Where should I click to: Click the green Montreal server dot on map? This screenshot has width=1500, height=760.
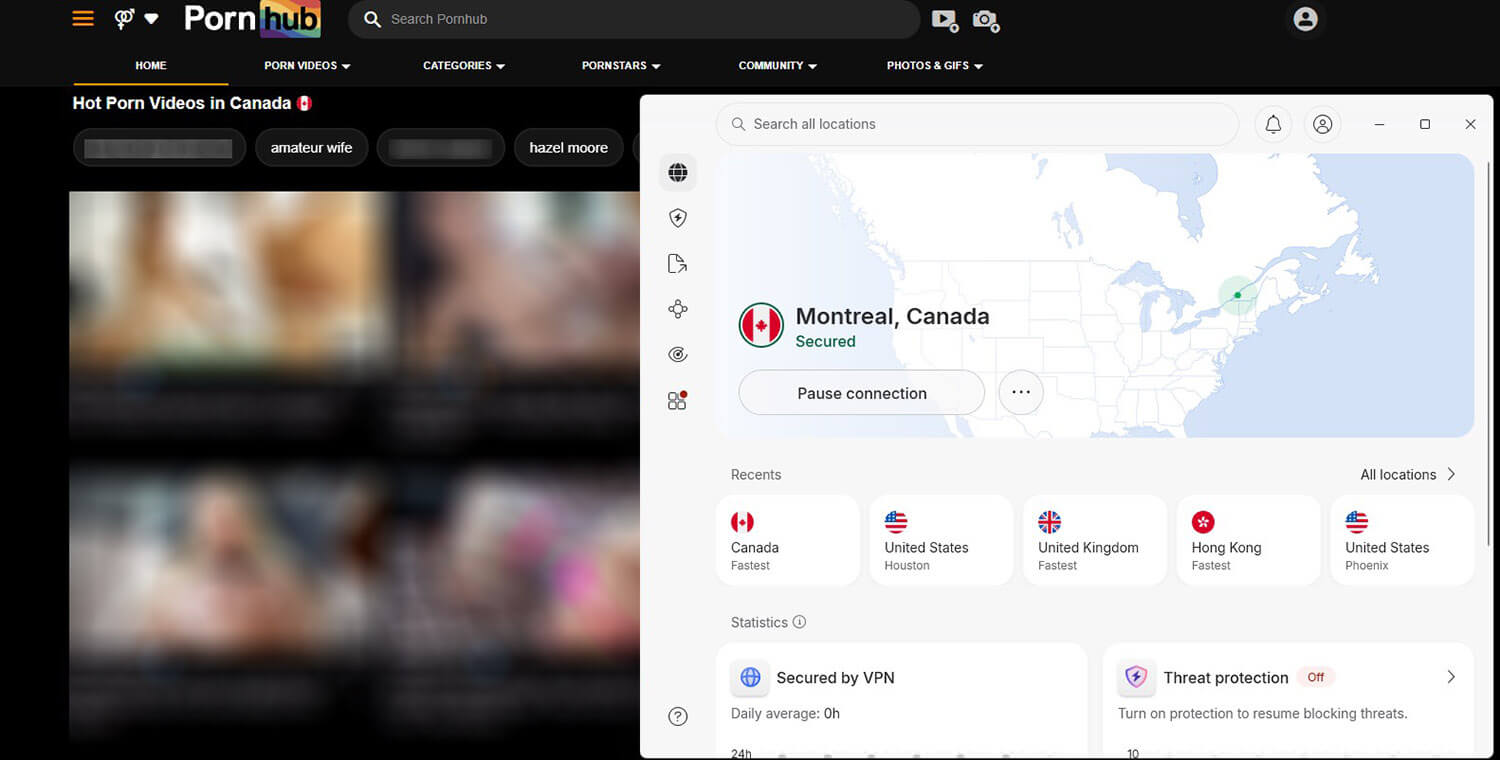coord(1237,295)
